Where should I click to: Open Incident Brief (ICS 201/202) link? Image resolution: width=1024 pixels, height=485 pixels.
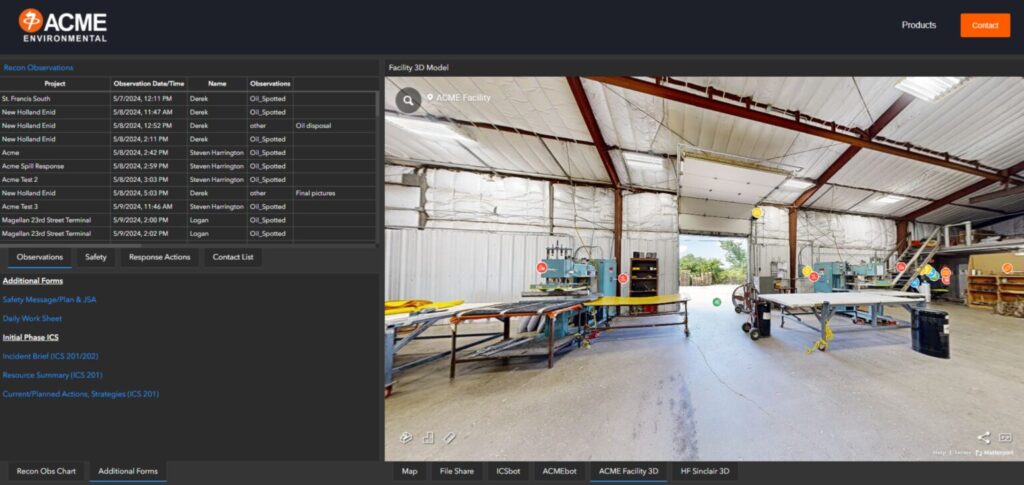click(50, 356)
